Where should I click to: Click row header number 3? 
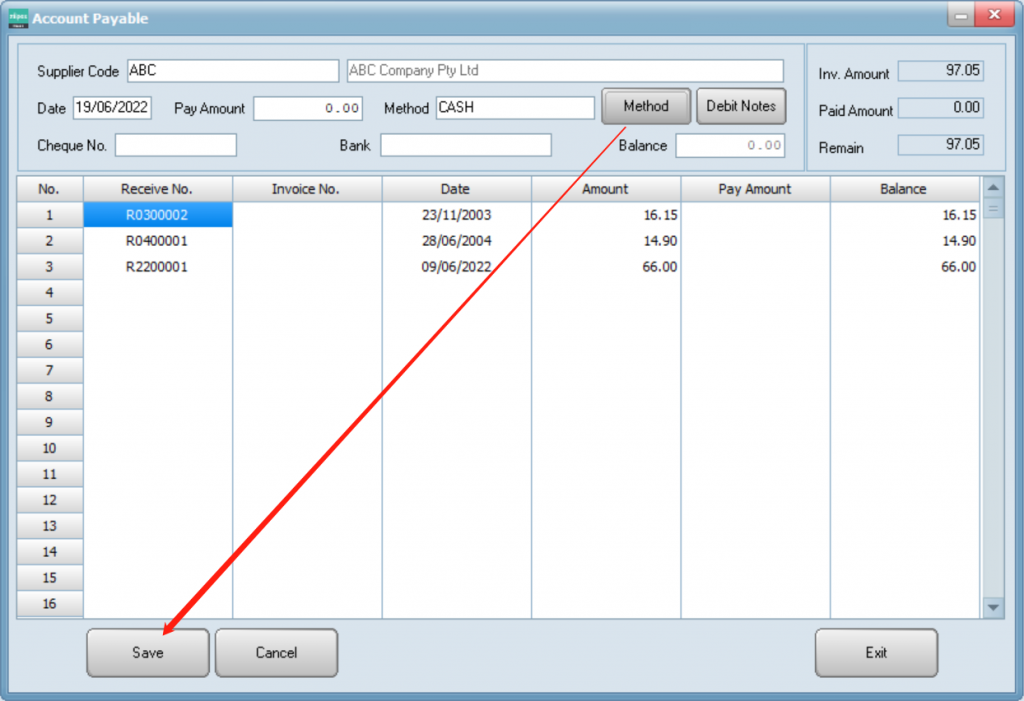click(x=49, y=267)
